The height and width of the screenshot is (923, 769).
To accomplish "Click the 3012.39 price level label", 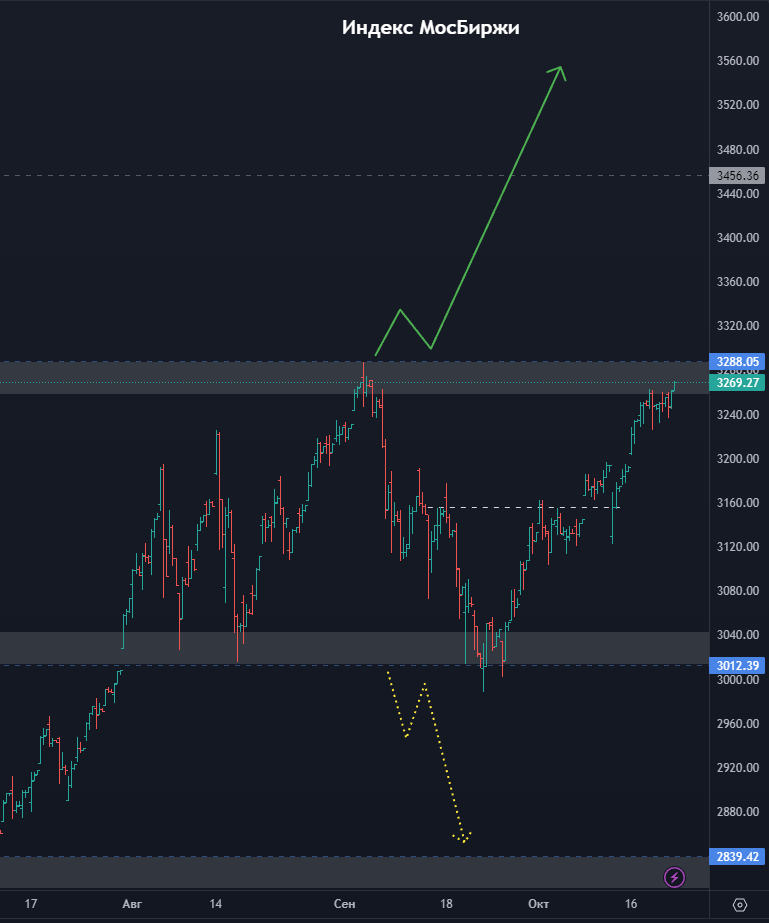I will [x=737, y=666].
